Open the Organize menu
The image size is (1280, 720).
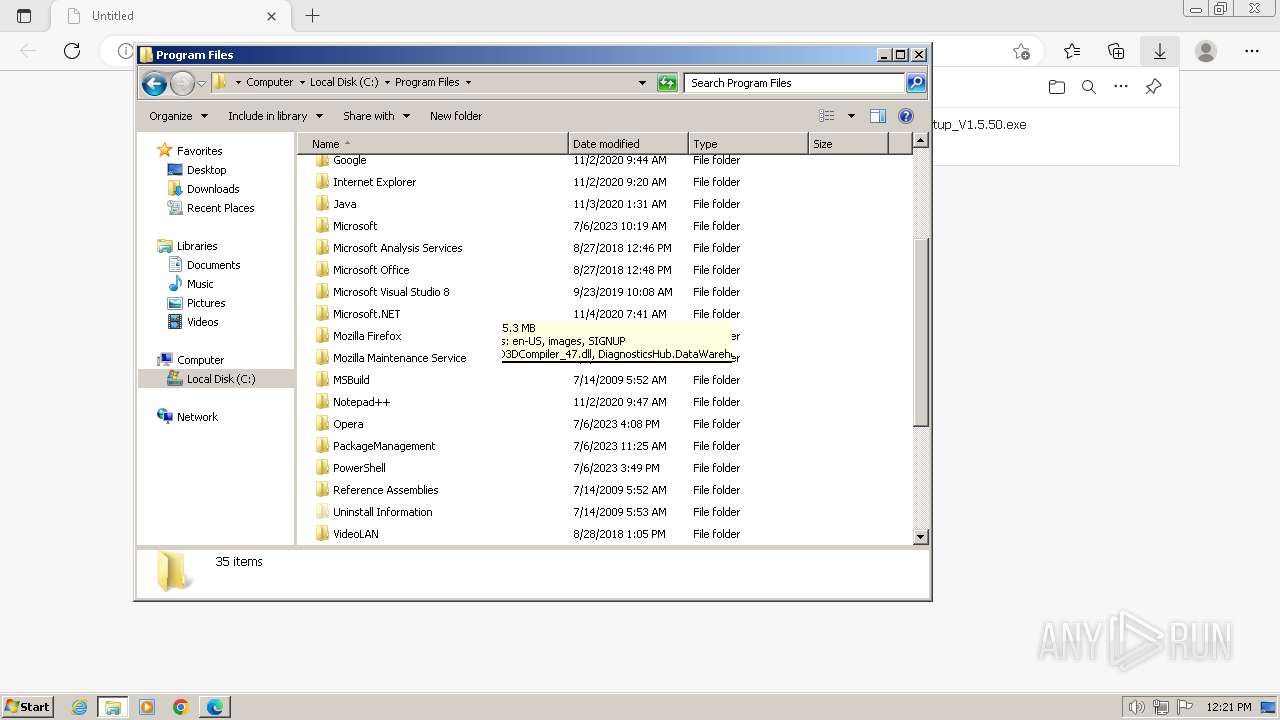[x=178, y=116]
